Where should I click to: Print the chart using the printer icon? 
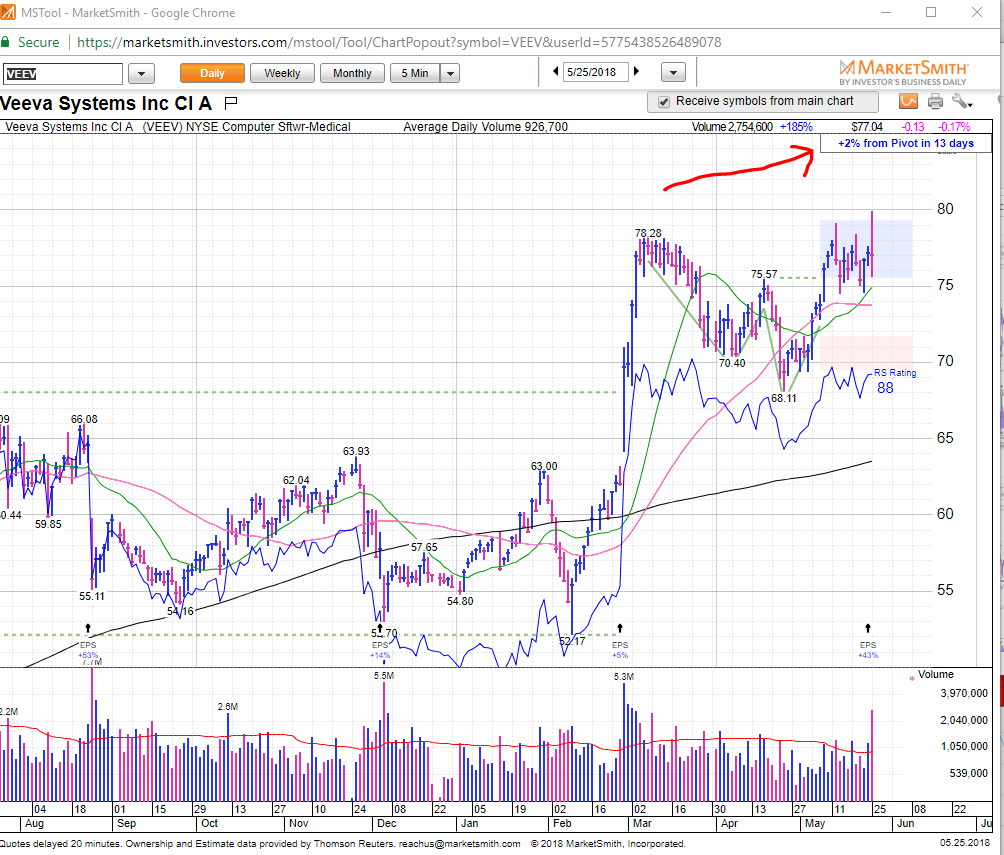point(935,101)
